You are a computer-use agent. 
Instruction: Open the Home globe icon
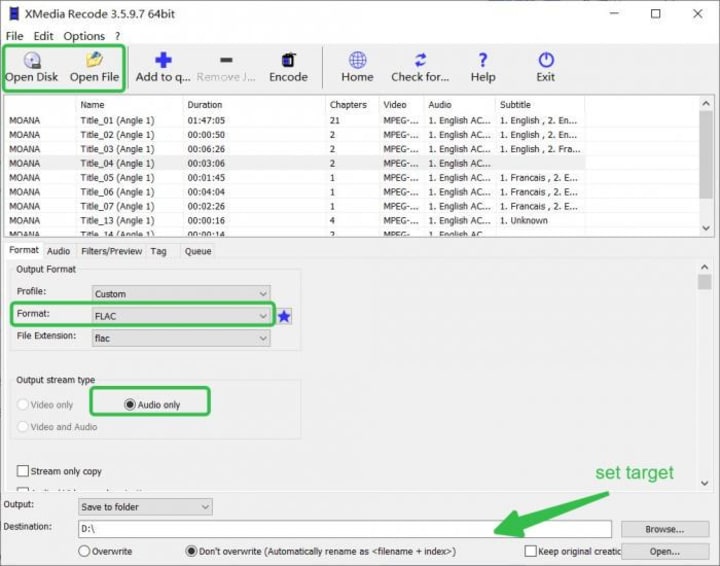(357, 60)
